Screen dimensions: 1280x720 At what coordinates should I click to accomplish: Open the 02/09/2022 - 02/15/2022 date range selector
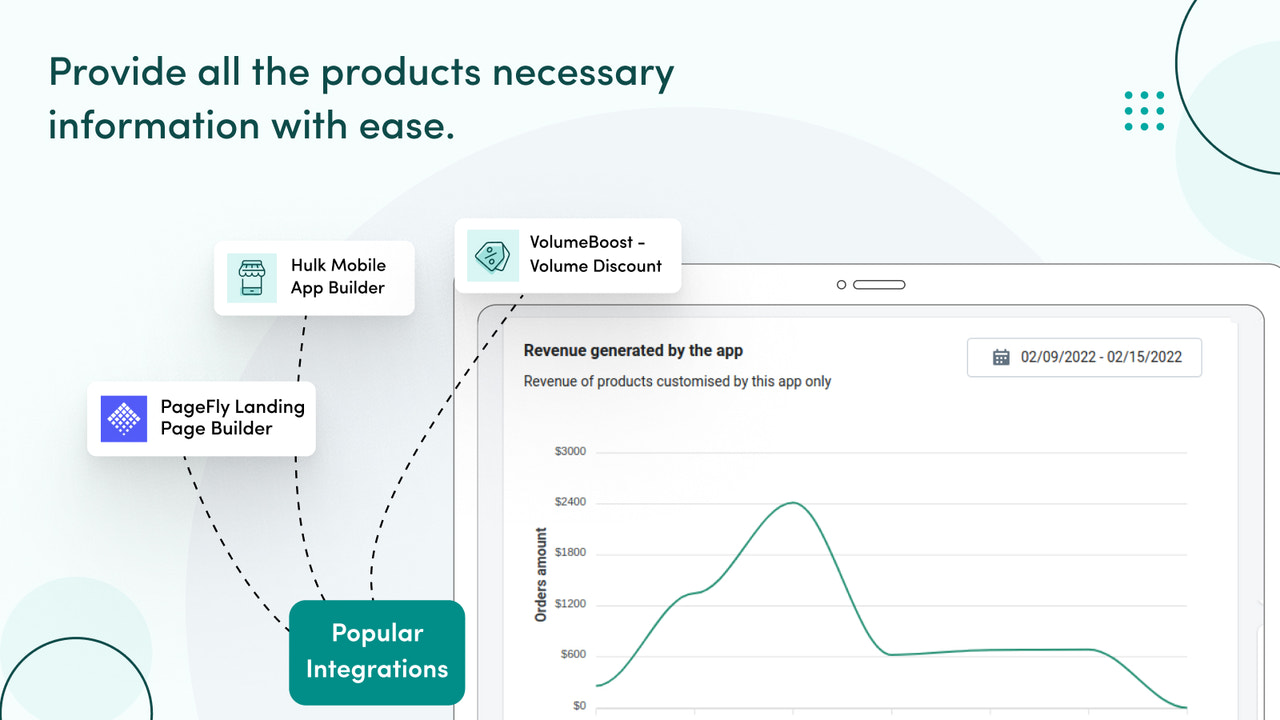[1084, 357]
